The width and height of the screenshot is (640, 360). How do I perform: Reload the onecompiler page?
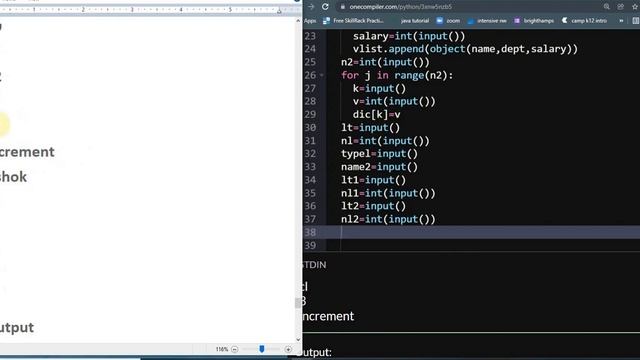(x=325, y=7)
